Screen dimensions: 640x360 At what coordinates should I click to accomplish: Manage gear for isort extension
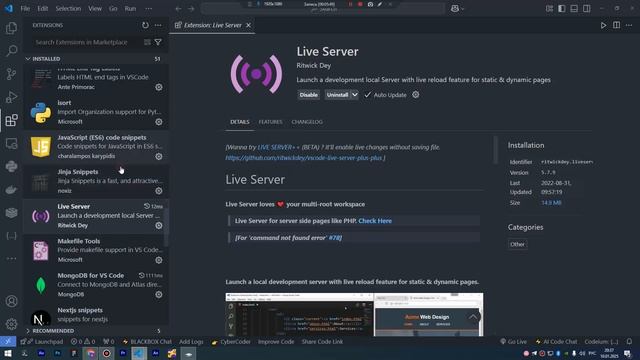(159, 122)
